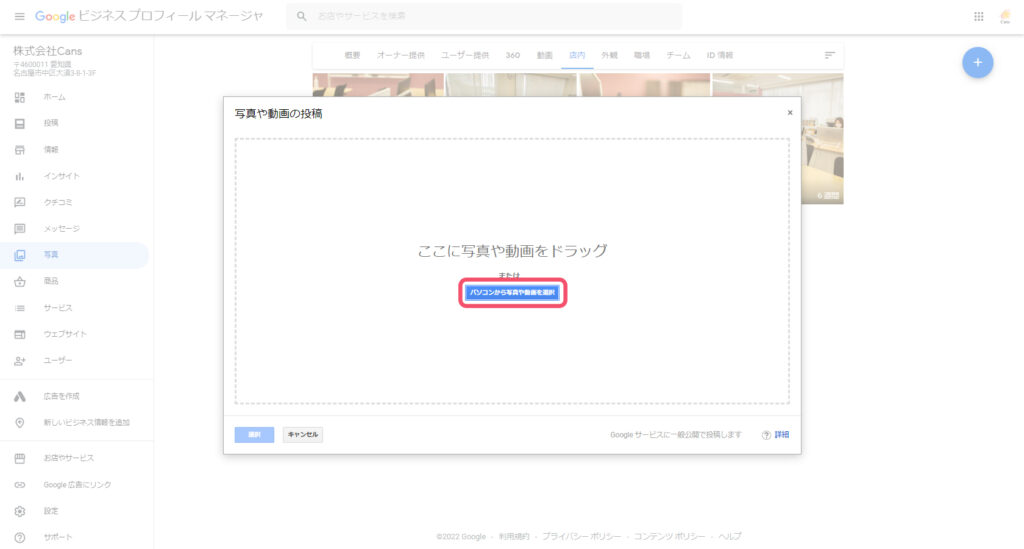Switch to the 外観 tab
The height and width of the screenshot is (549, 1024).
tap(608, 55)
